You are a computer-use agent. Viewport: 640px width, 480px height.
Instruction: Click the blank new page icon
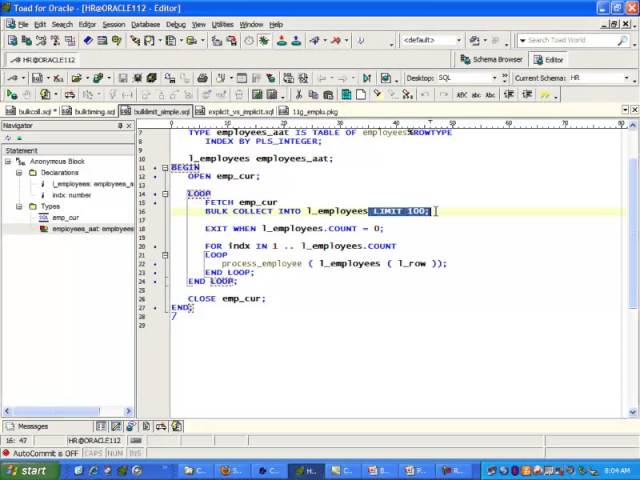[x=361, y=95]
